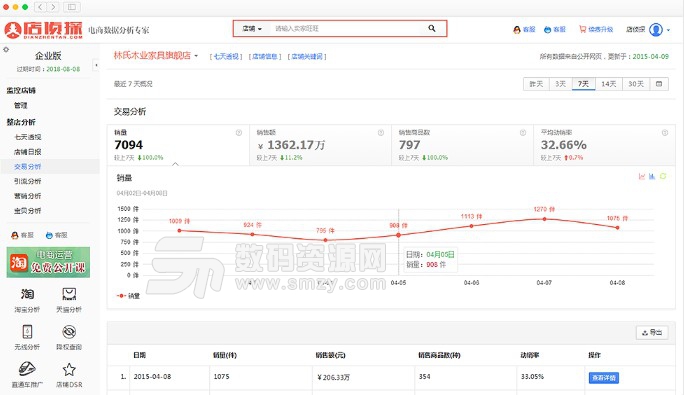Click the green refresh chart icon

point(663,176)
